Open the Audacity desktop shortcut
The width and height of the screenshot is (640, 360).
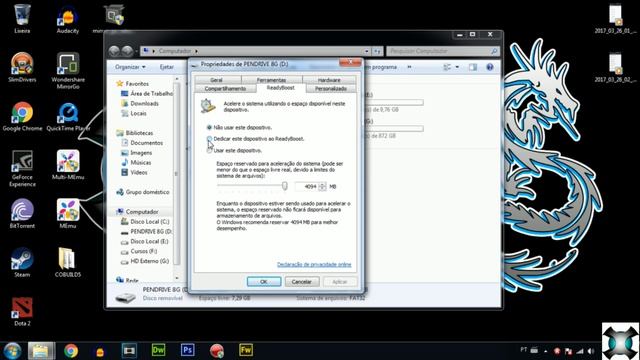coord(68,18)
